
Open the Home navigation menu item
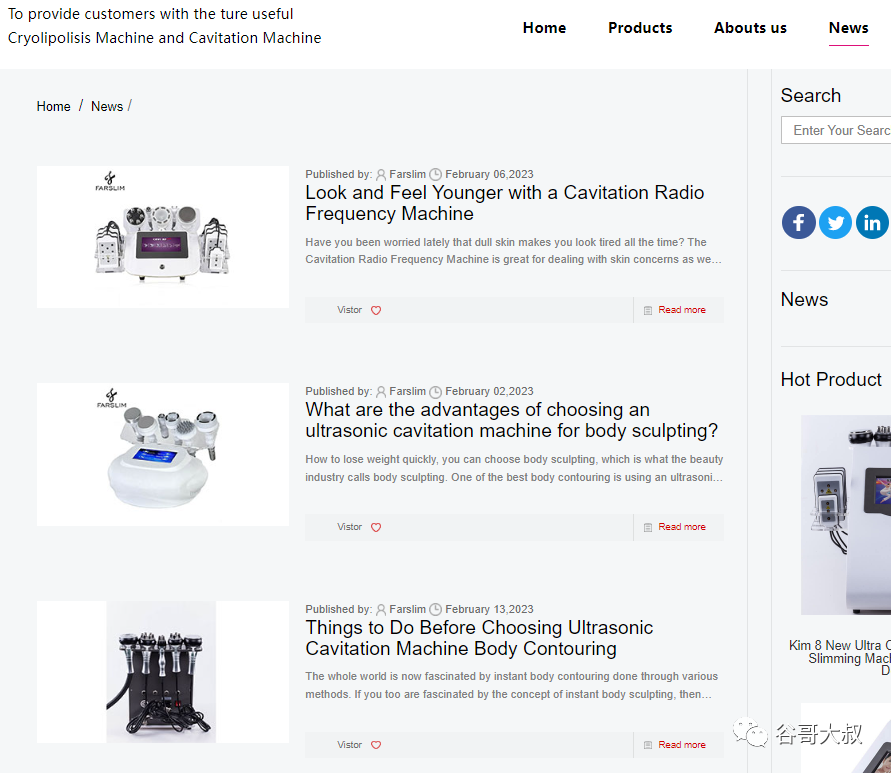(x=544, y=28)
